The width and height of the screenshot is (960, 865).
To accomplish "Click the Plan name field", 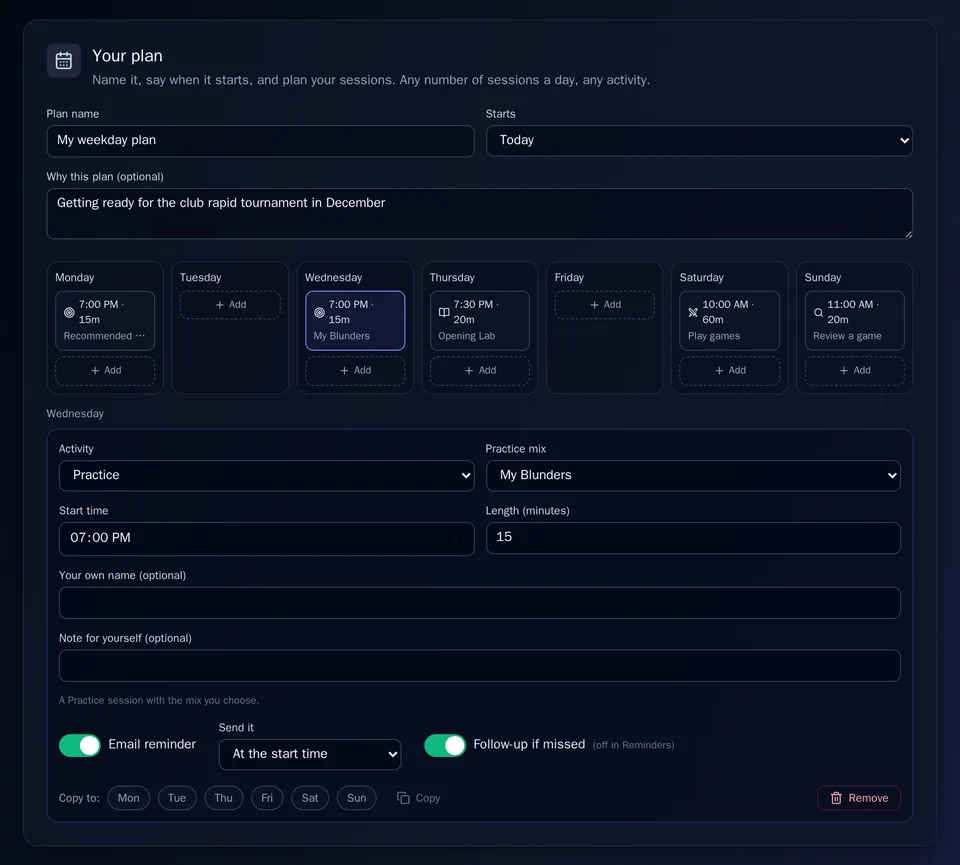I will (x=260, y=141).
